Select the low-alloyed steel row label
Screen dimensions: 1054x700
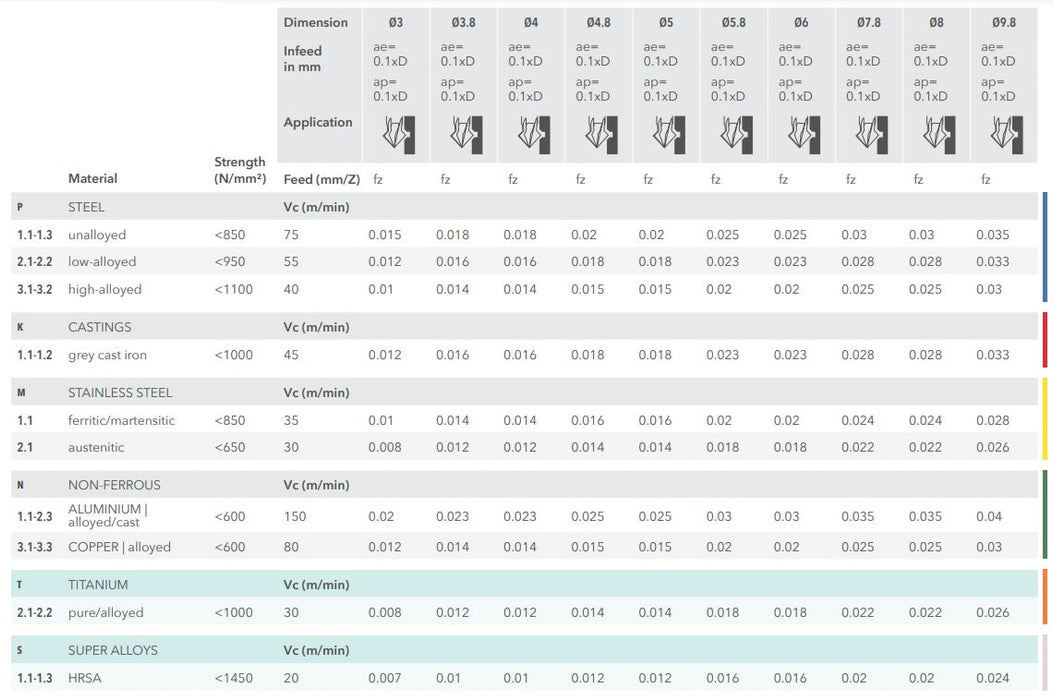pos(102,262)
